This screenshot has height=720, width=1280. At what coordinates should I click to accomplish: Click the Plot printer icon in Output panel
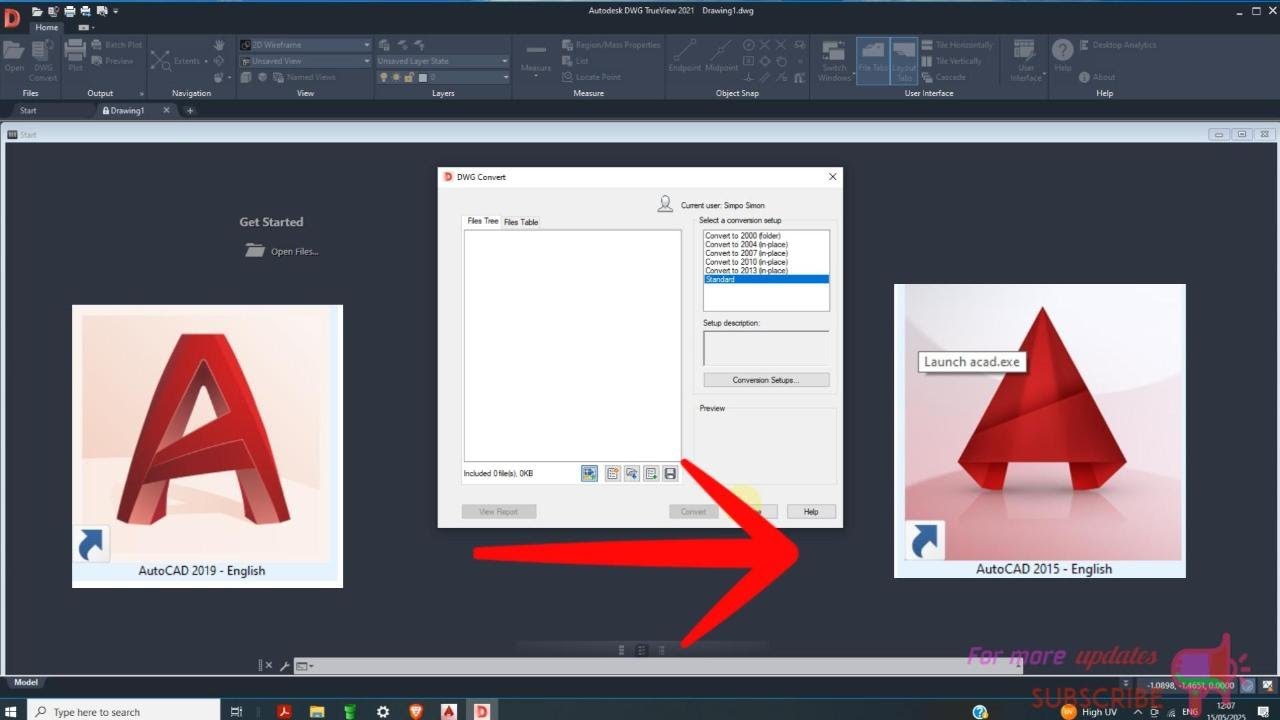click(75, 56)
